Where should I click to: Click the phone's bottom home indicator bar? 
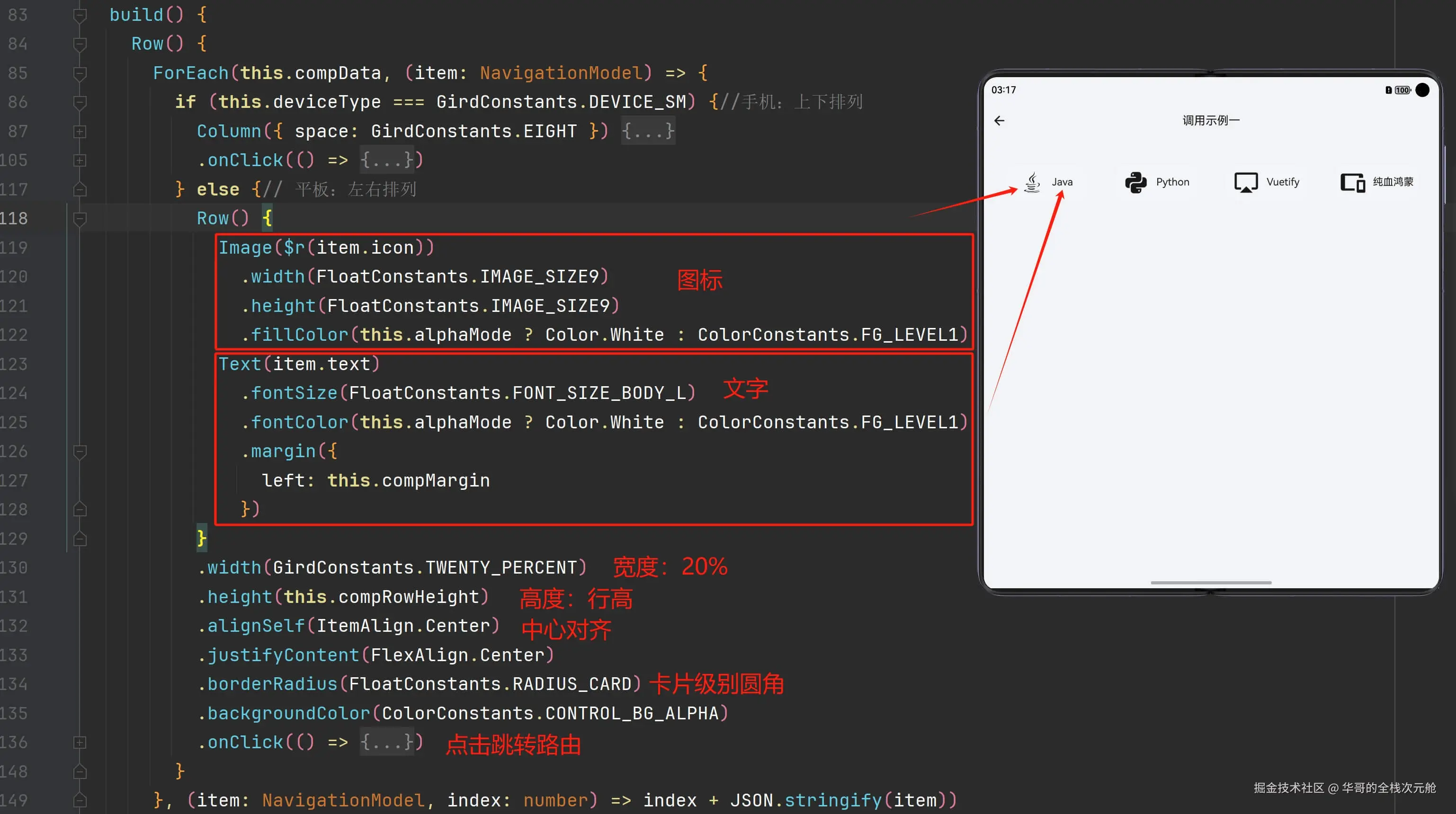[1211, 583]
